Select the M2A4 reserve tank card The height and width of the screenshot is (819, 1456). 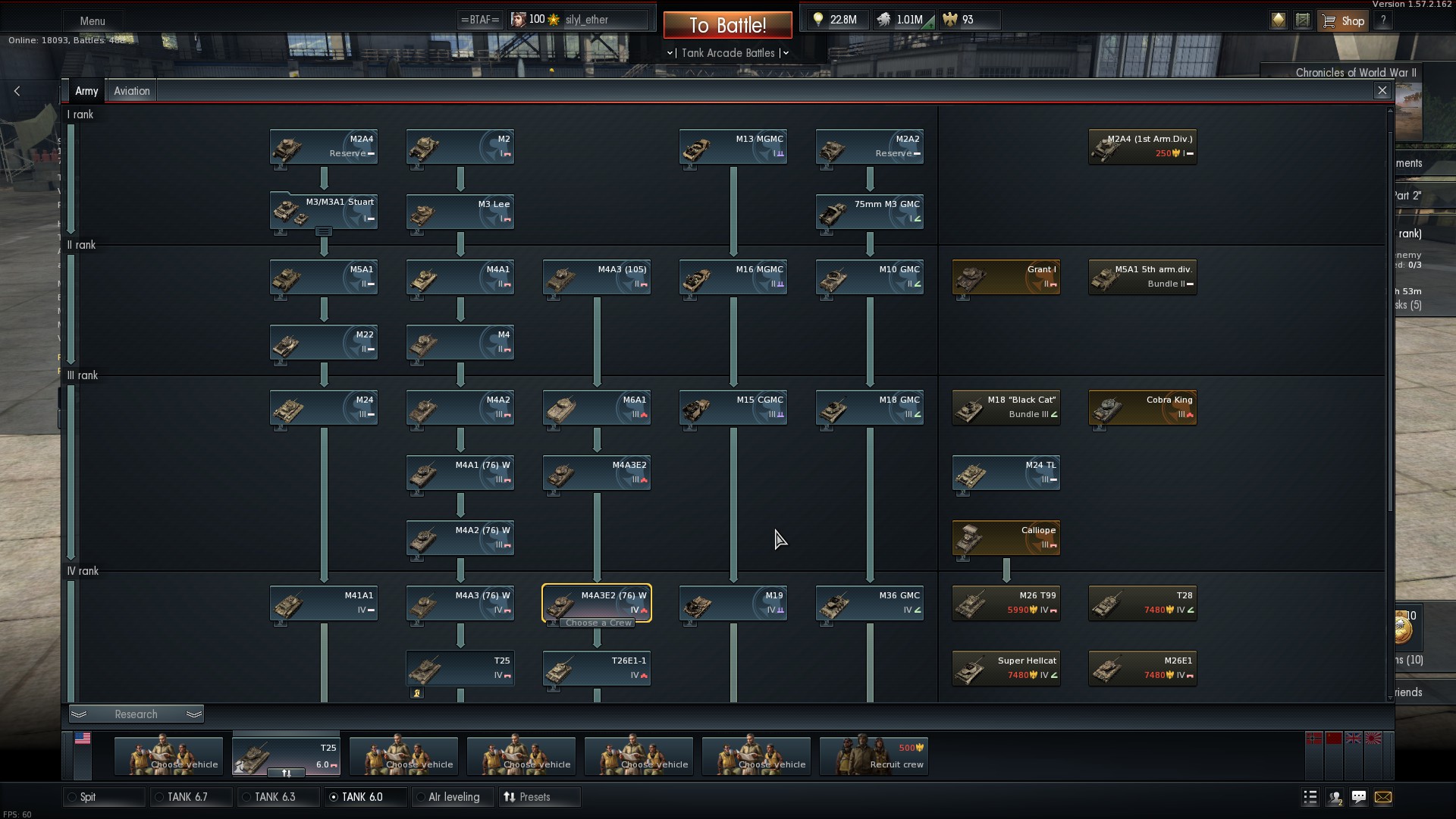[x=324, y=146]
